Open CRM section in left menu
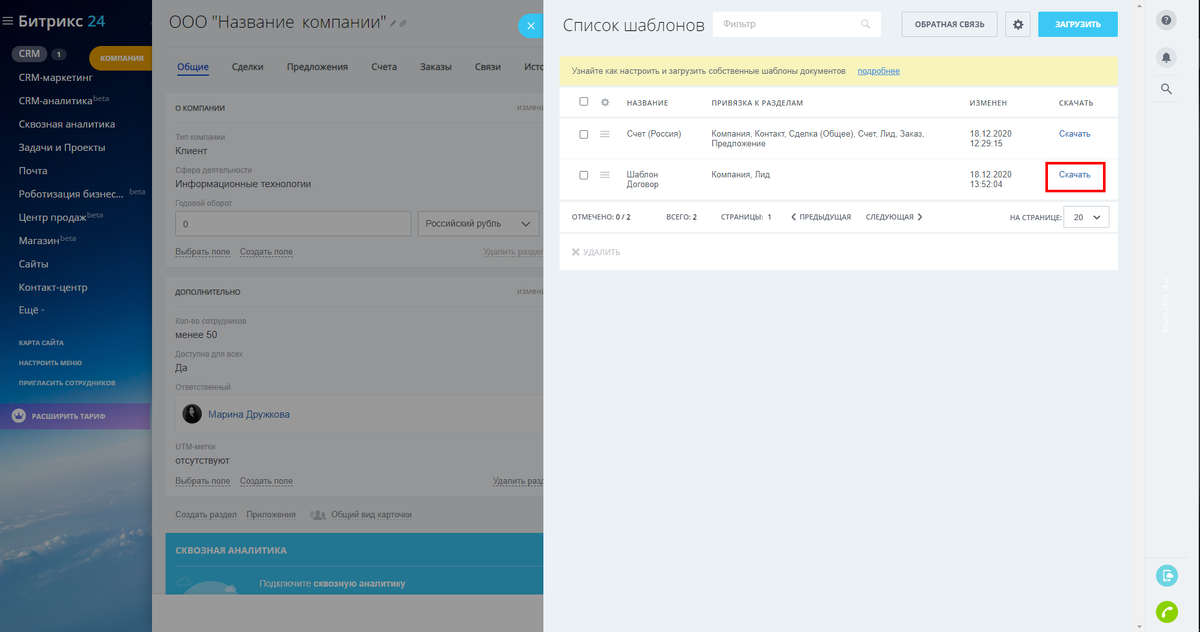 point(30,54)
